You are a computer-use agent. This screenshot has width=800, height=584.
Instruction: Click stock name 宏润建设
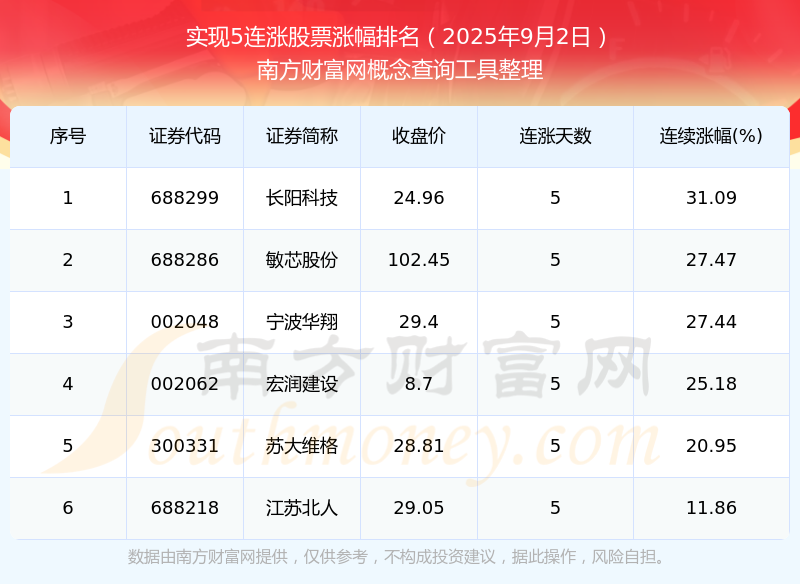302,384
